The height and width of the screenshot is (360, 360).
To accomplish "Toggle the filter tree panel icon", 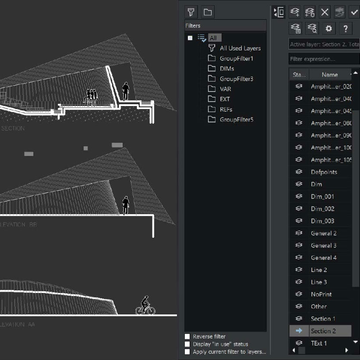I will pyautogui.click(x=278, y=12).
